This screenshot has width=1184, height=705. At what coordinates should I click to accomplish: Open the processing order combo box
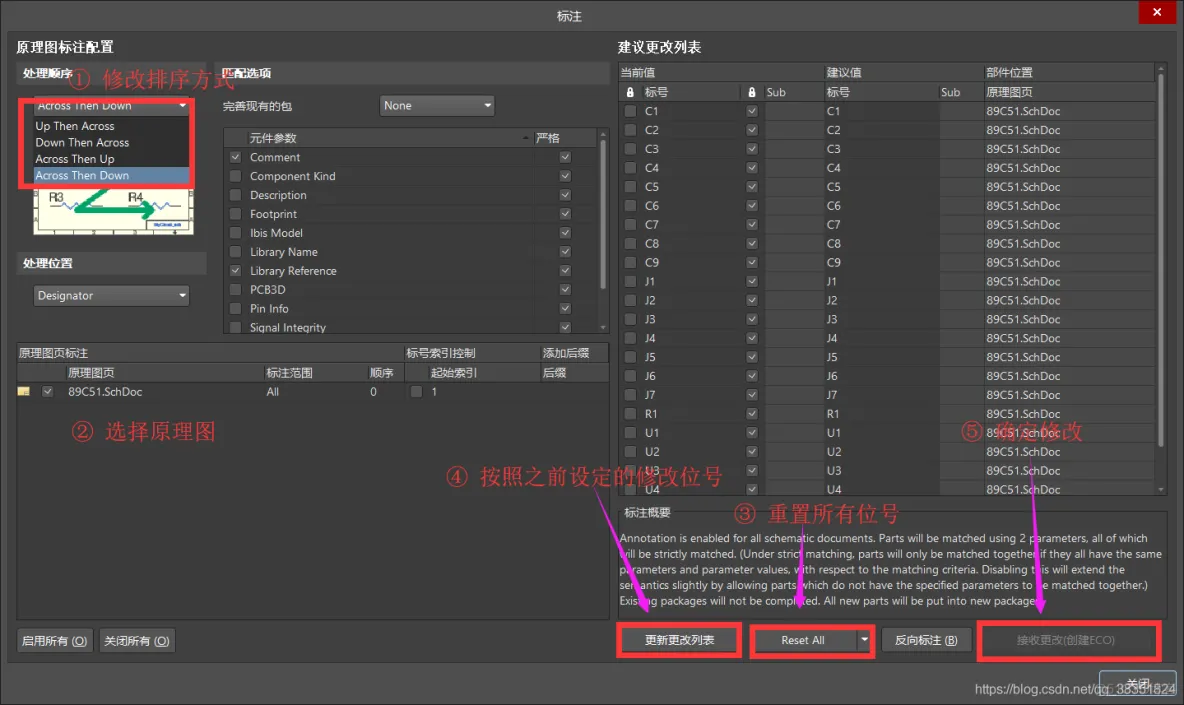click(111, 106)
